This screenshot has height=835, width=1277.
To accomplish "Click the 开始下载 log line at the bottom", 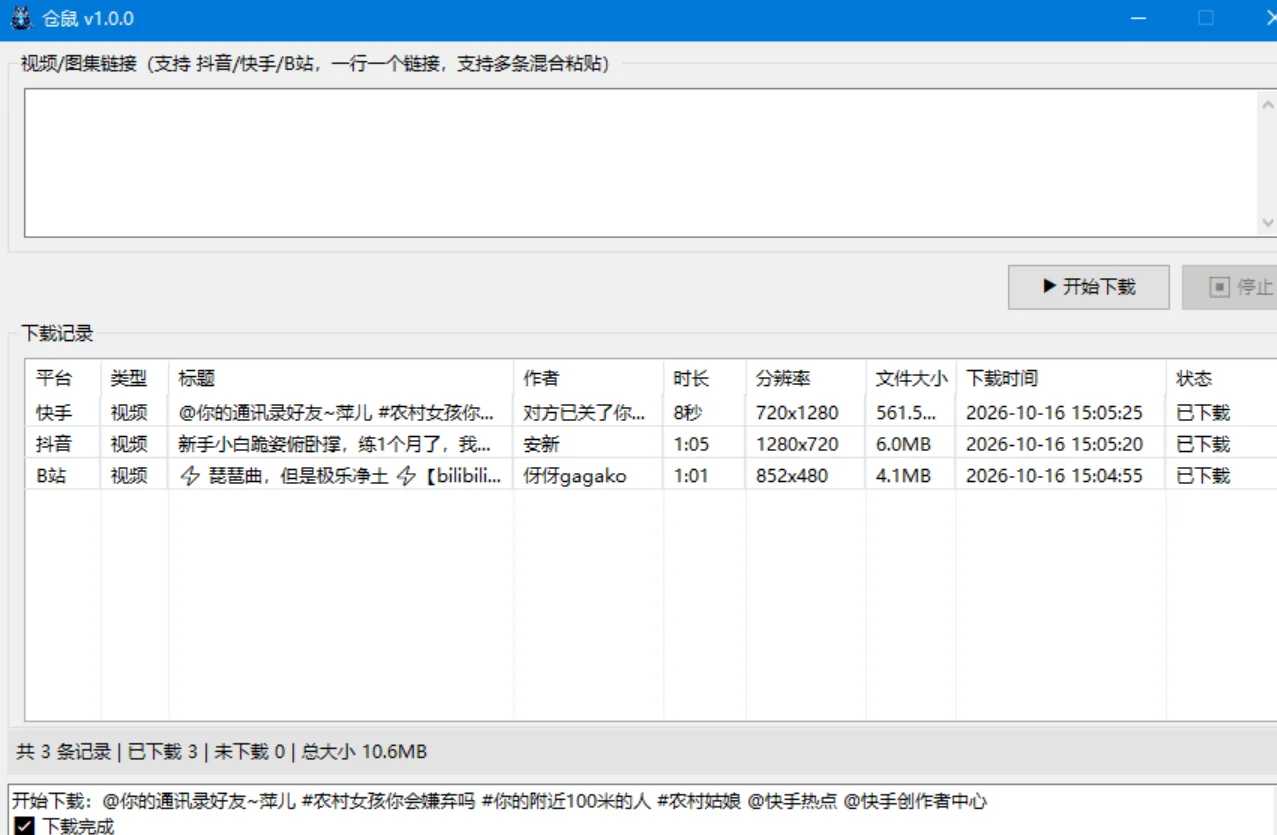I will pyautogui.click(x=499, y=801).
